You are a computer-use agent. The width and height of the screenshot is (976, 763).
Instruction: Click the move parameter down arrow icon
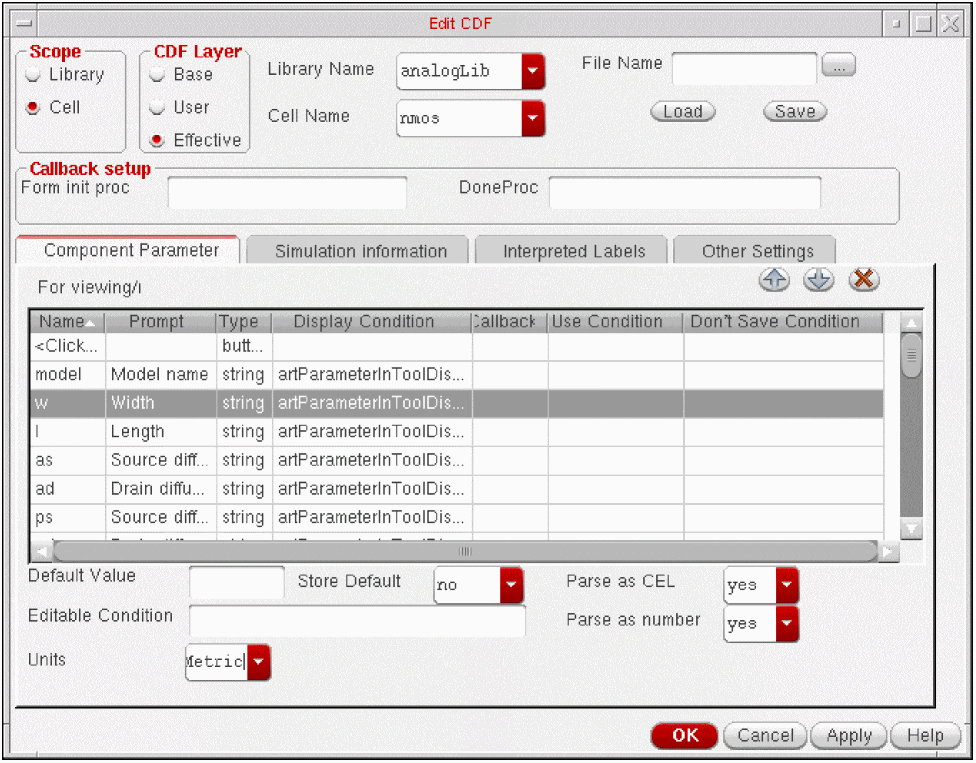tap(818, 281)
